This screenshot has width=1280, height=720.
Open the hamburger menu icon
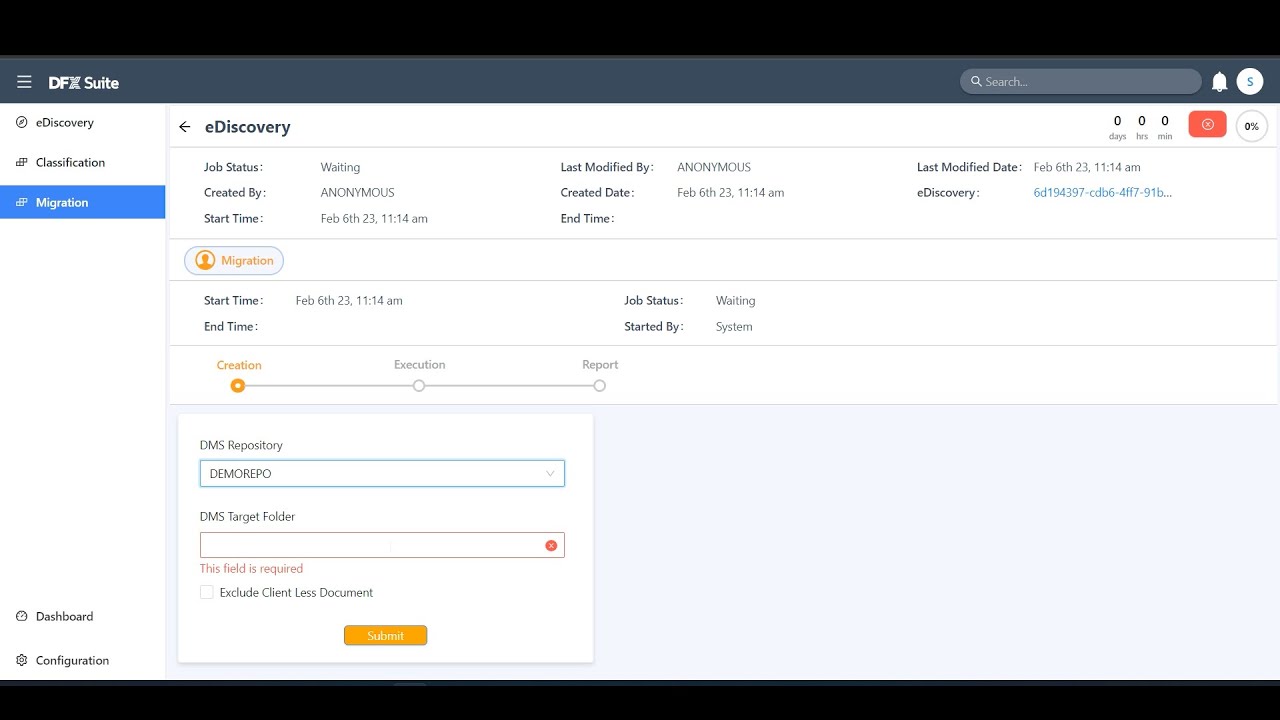click(24, 82)
